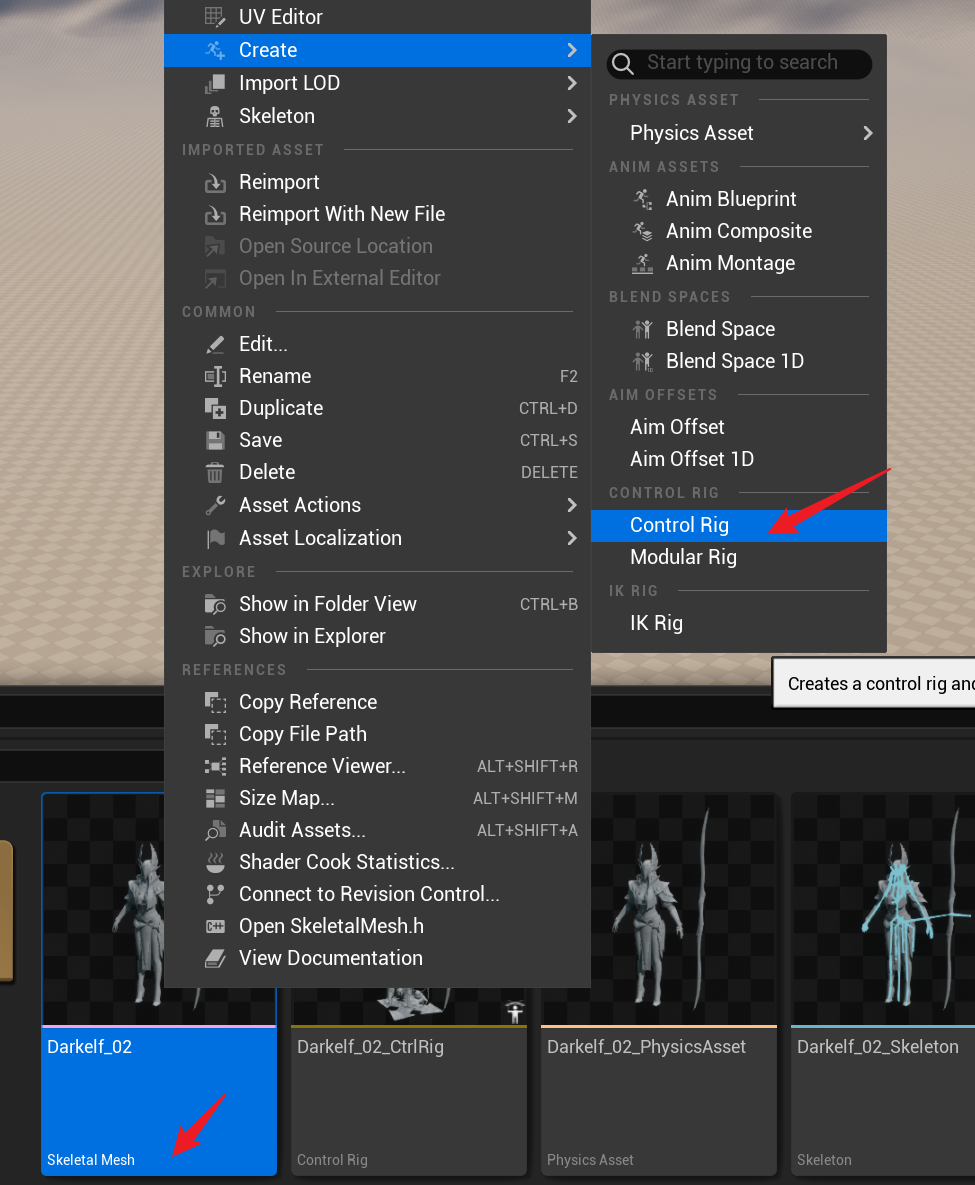Click the Asset Actions wrench icon
Image resolution: width=975 pixels, height=1185 pixels.
[x=215, y=505]
